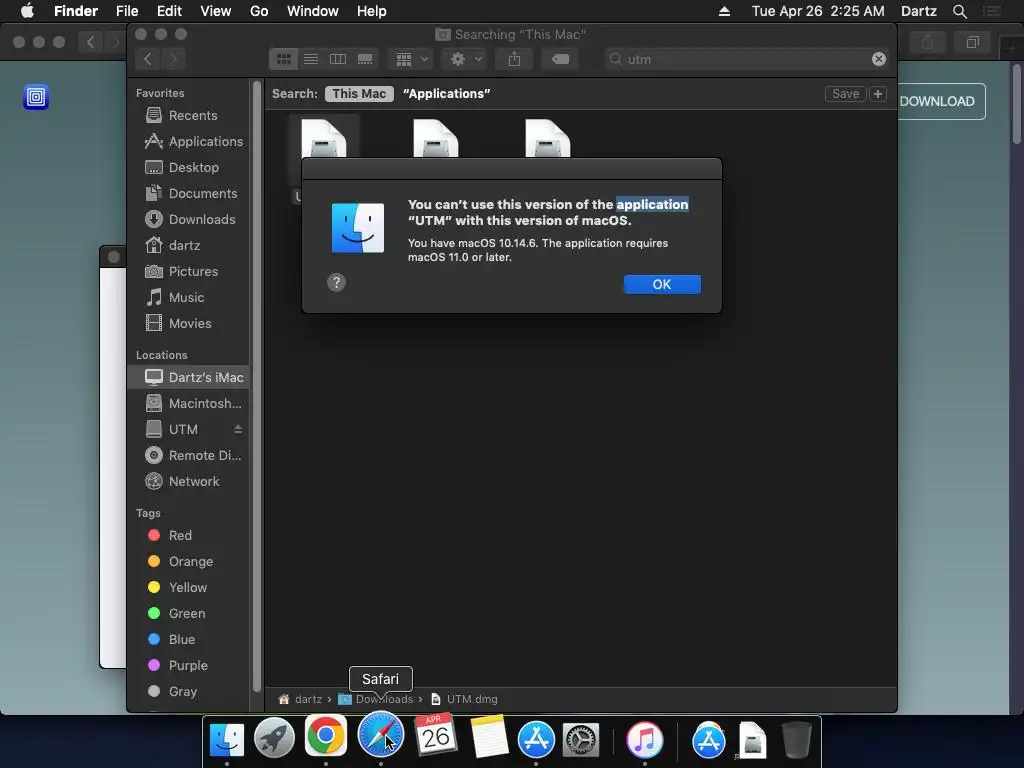The width and height of the screenshot is (1024, 768).
Task: Click dartz in the path bar
Action: [300, 699]
